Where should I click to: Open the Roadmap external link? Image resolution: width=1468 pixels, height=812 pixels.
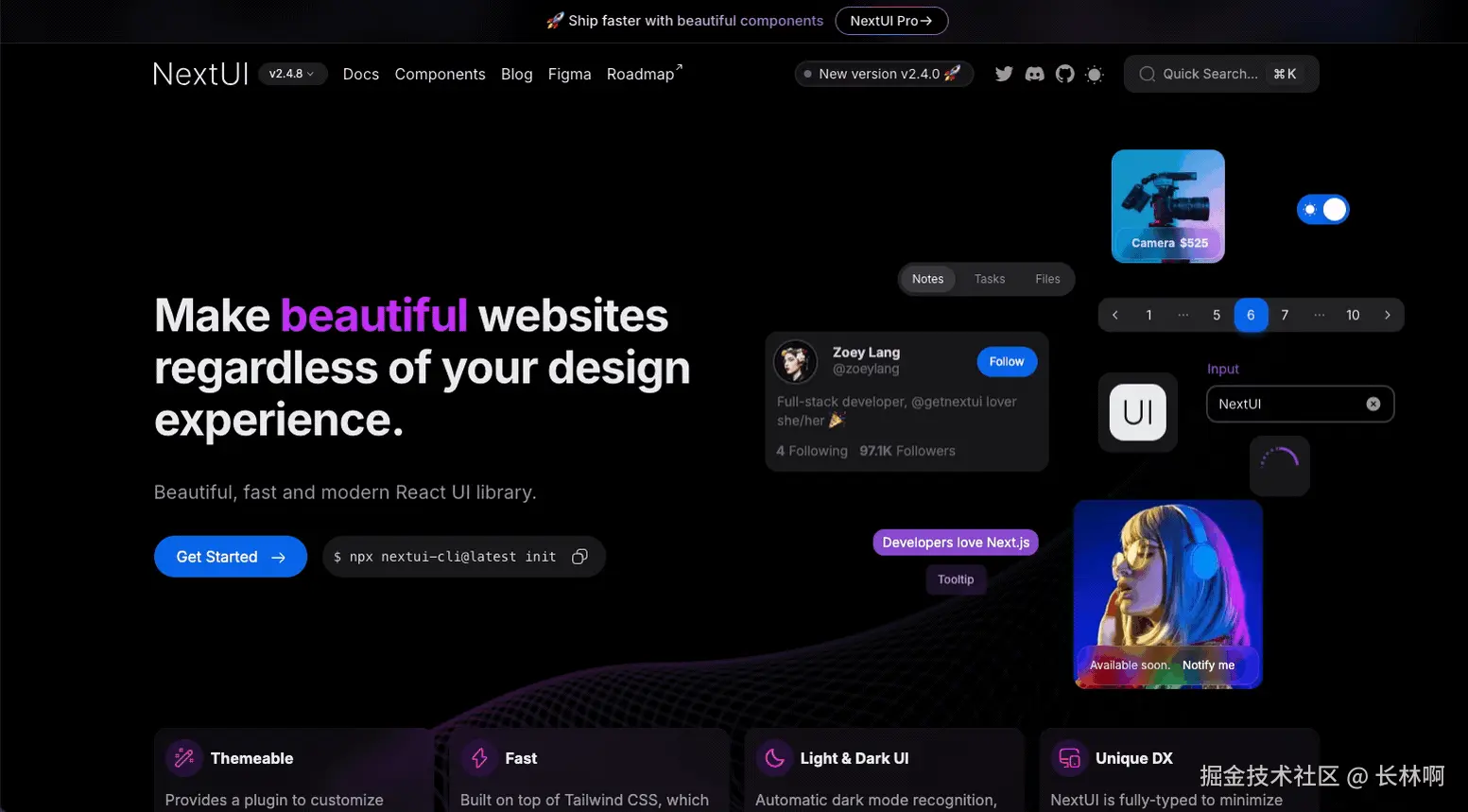[645, 74]
